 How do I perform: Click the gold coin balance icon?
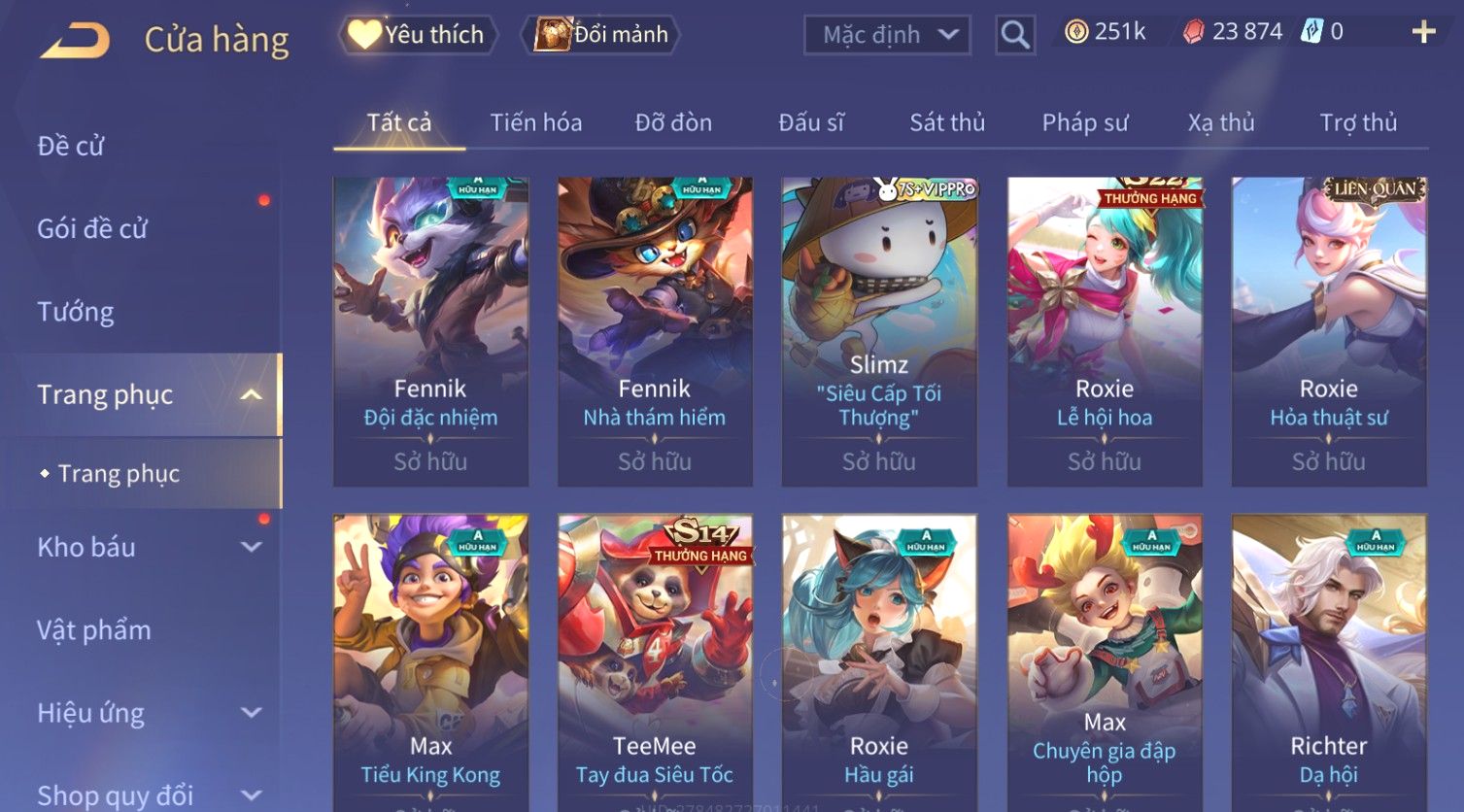1076,33
